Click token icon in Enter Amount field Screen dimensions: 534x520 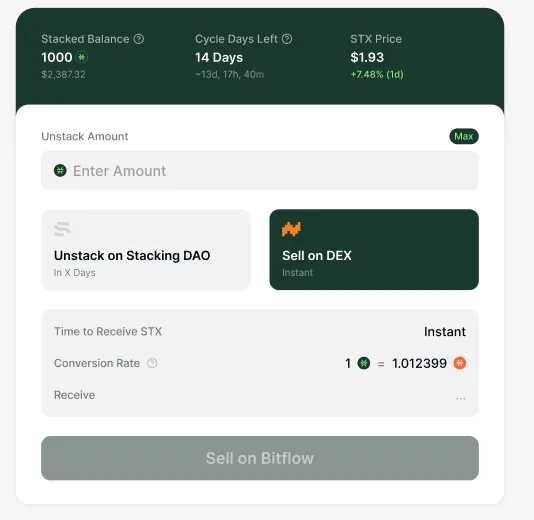60,170
